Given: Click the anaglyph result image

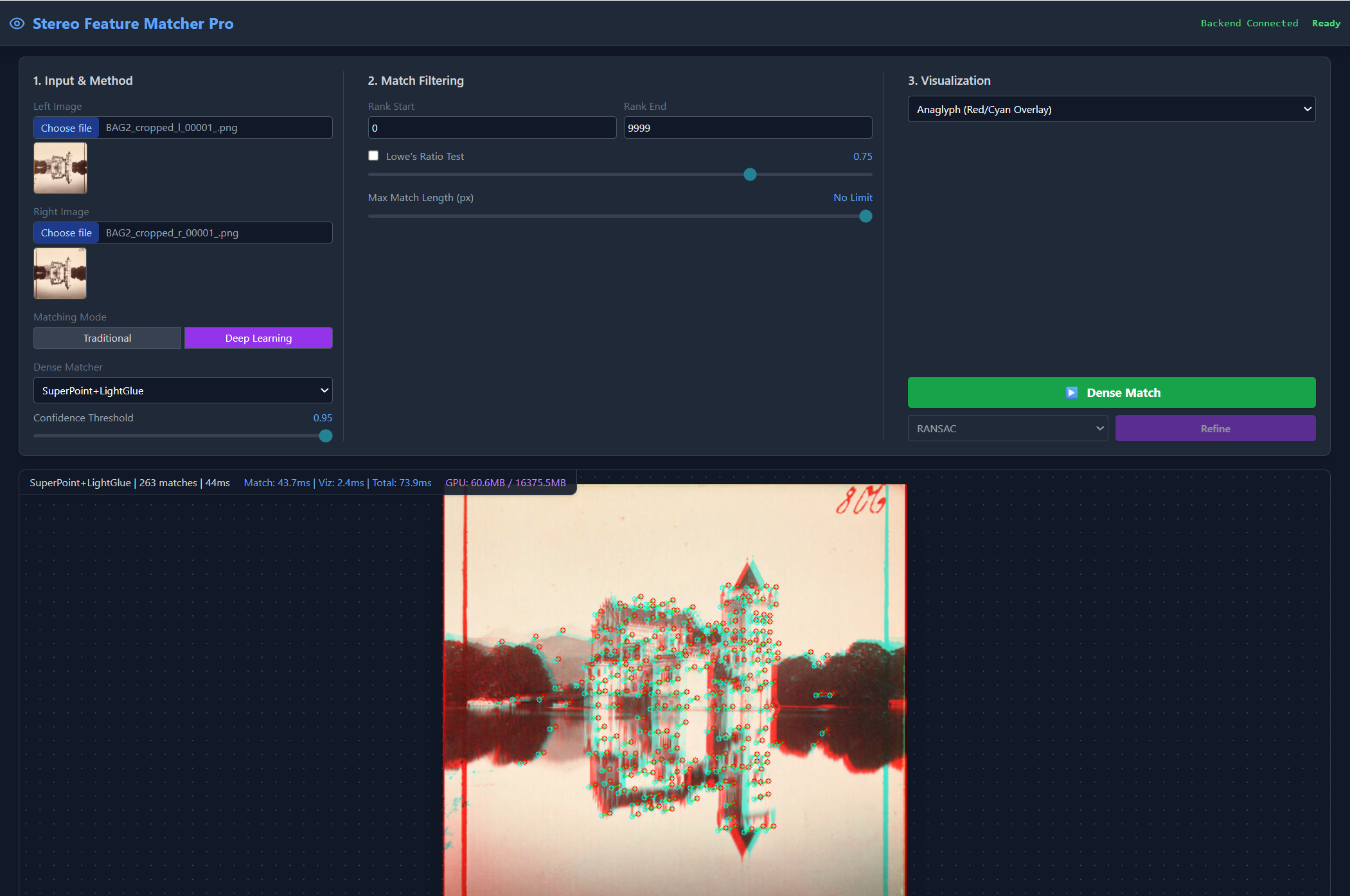Looking at the screenshot, I should click(x=675, y=690).
